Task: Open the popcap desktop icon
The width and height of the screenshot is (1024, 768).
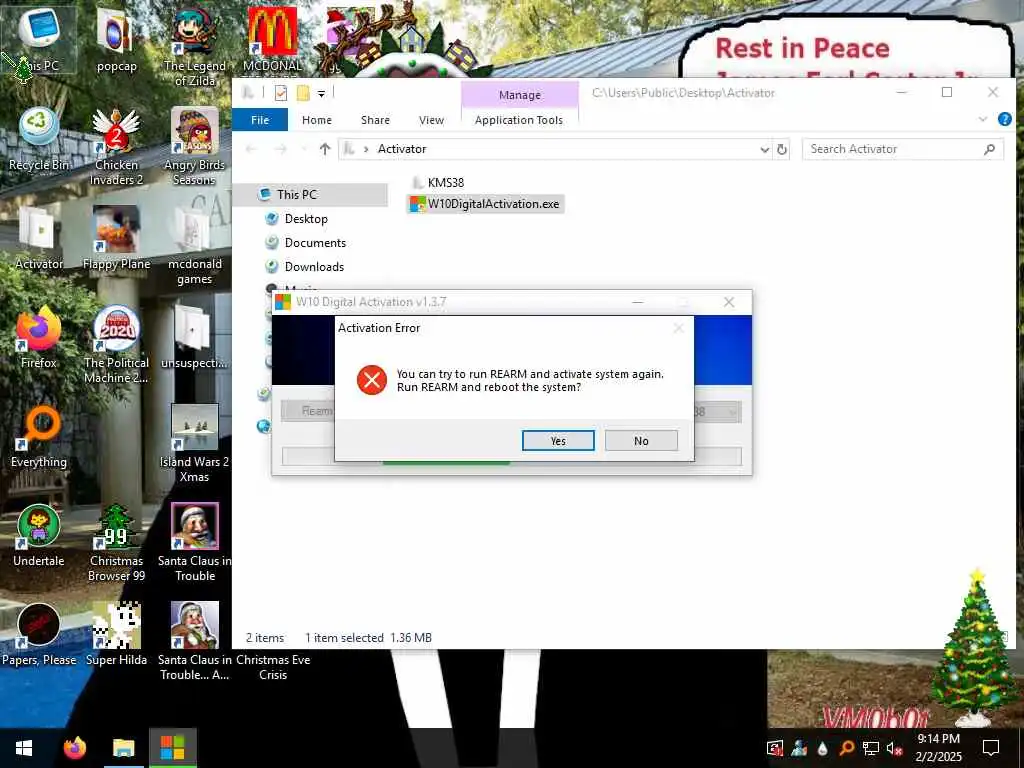Action: pos(116,40)
